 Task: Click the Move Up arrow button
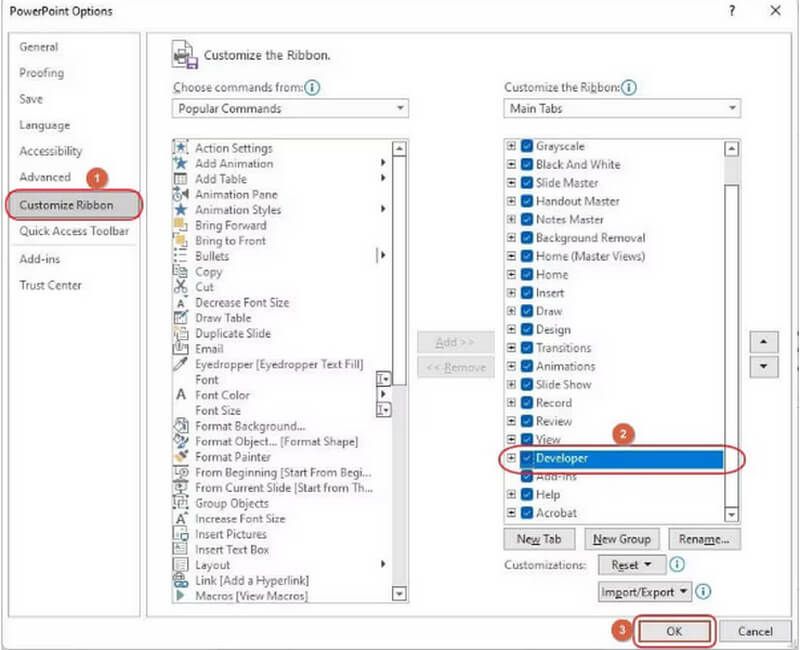(764, 341)
